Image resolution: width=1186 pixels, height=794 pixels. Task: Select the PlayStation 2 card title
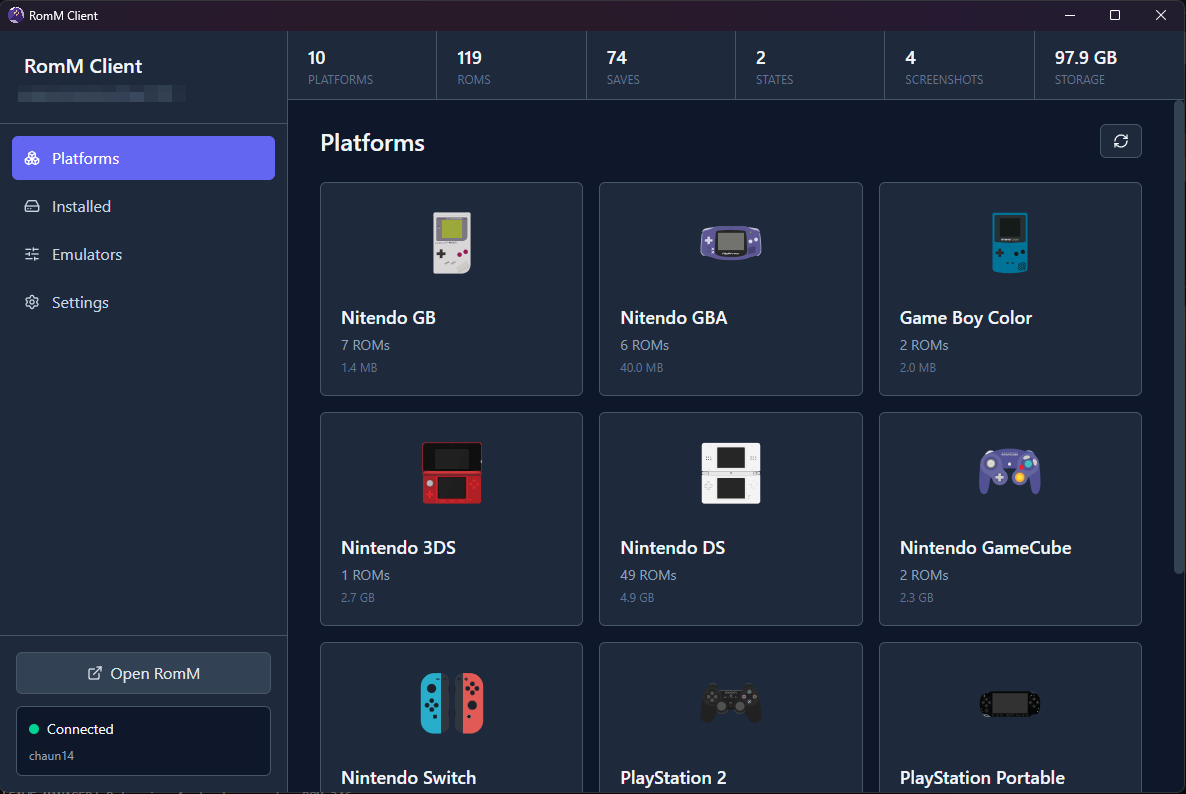(x=673, y=777)
